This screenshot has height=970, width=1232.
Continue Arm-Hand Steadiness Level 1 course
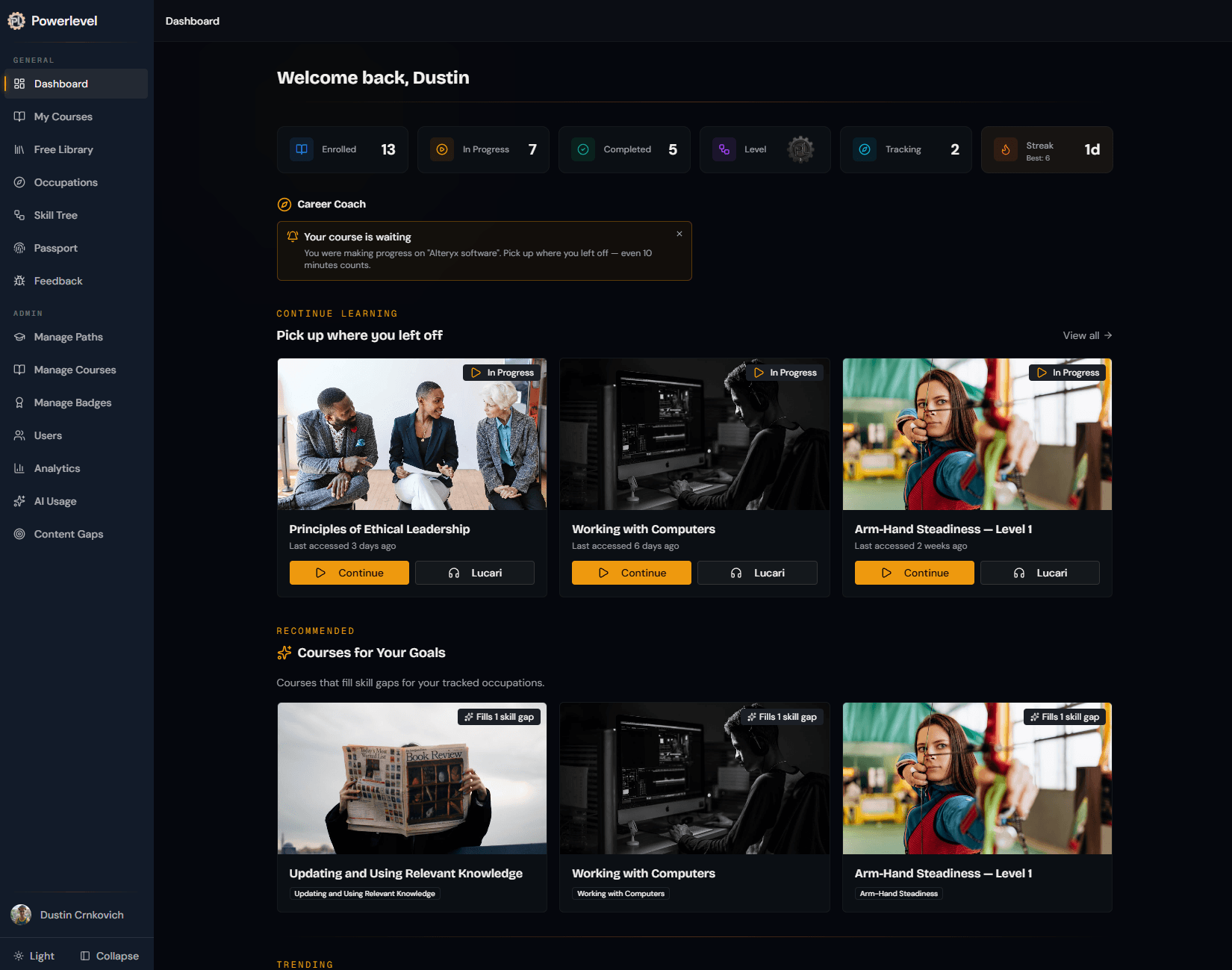pyautogui.click(x=914, y=573)
